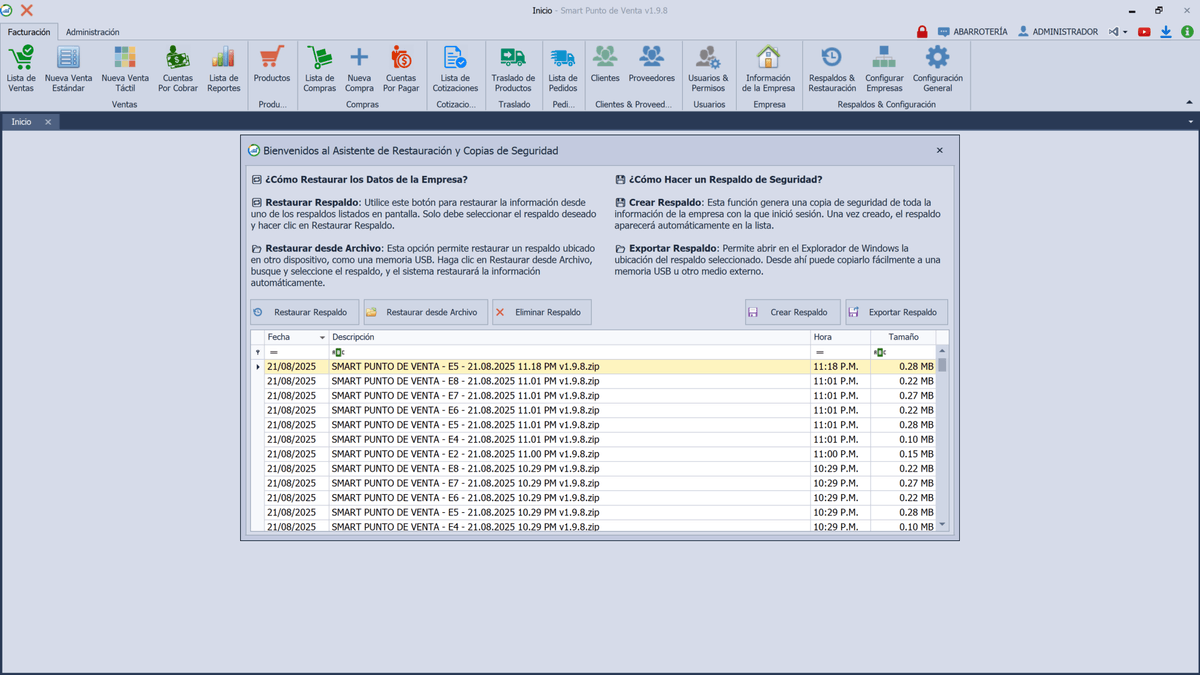Open the tab list dropdown at far right

1191,122
